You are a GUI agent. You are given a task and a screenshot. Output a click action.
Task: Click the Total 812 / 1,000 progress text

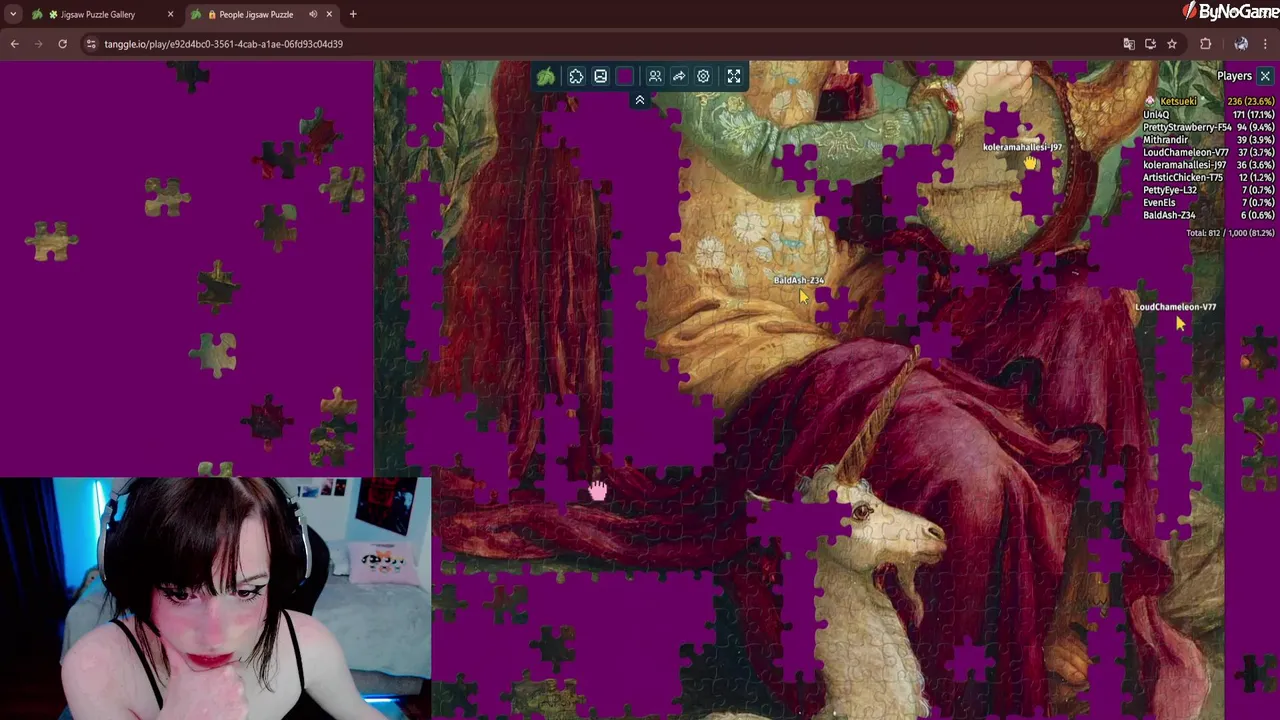tap(1230, 233)
